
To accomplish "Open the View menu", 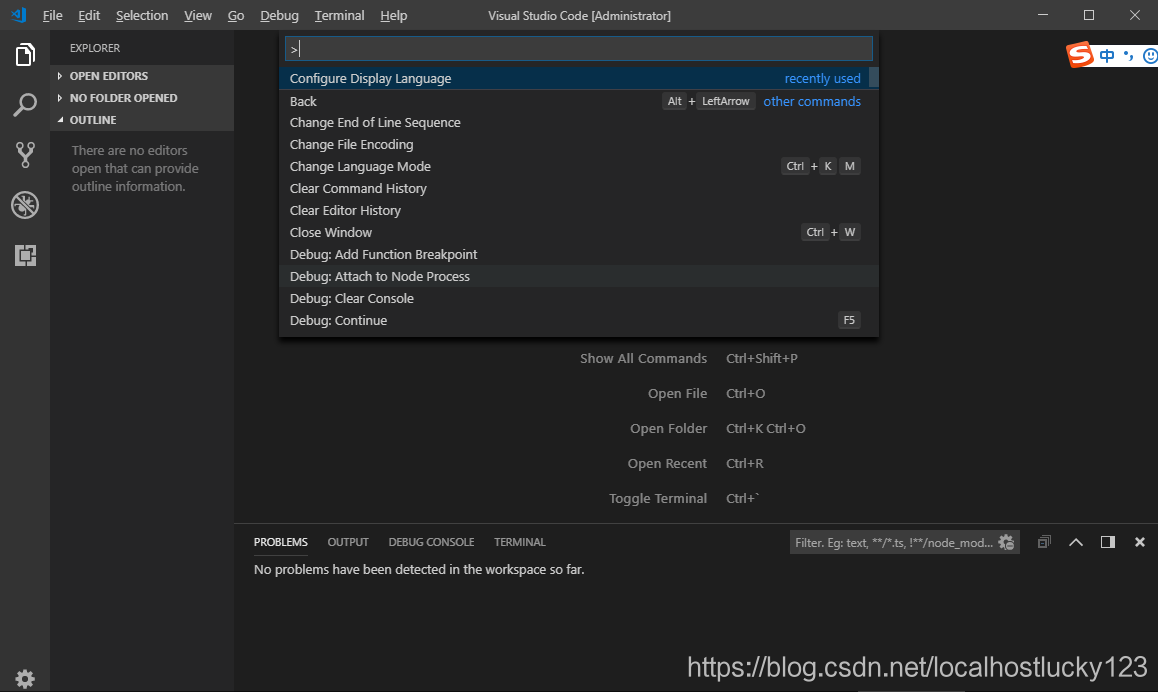I will pos(198,16).
